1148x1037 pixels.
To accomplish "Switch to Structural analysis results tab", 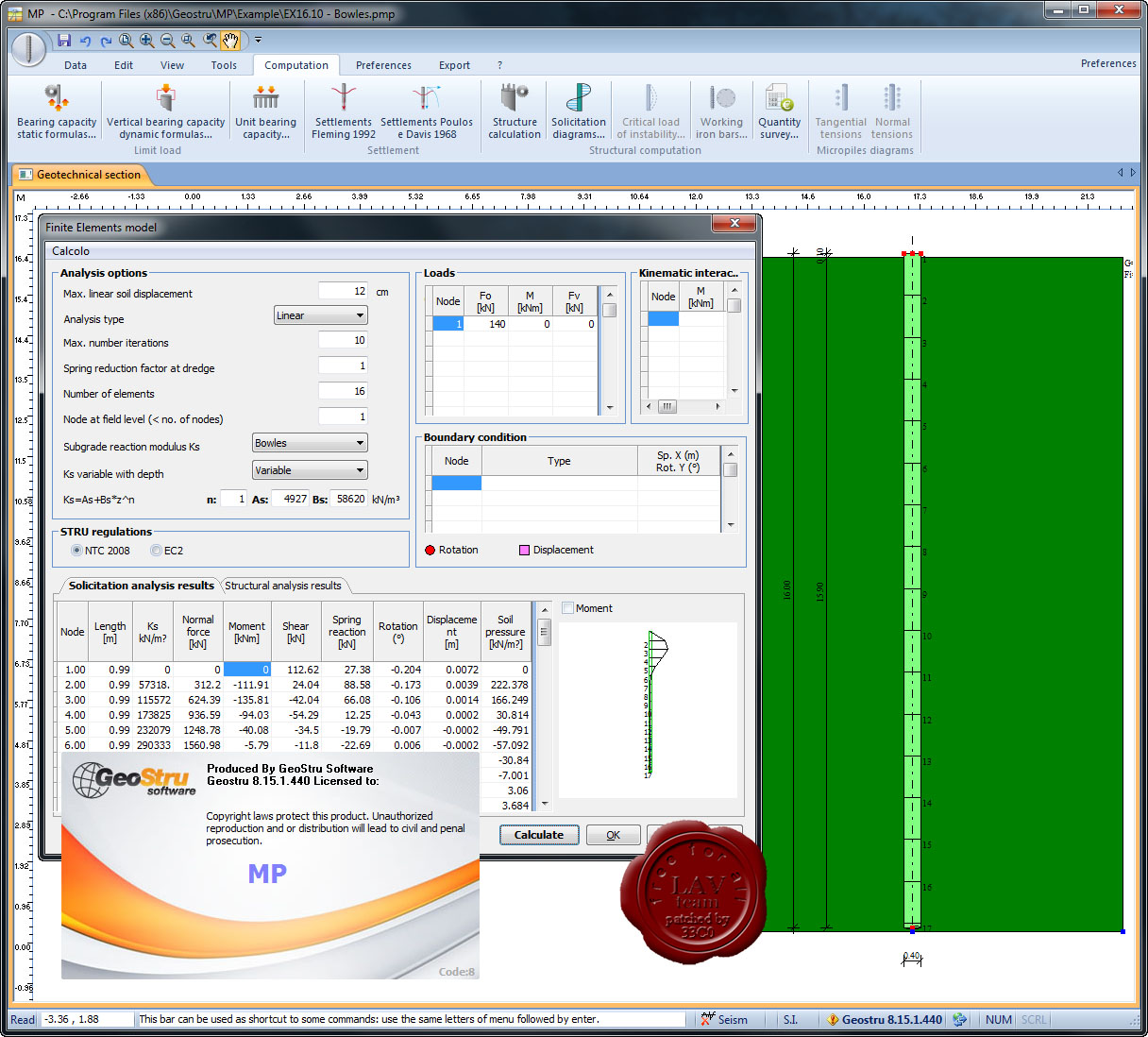I will 283,586.
